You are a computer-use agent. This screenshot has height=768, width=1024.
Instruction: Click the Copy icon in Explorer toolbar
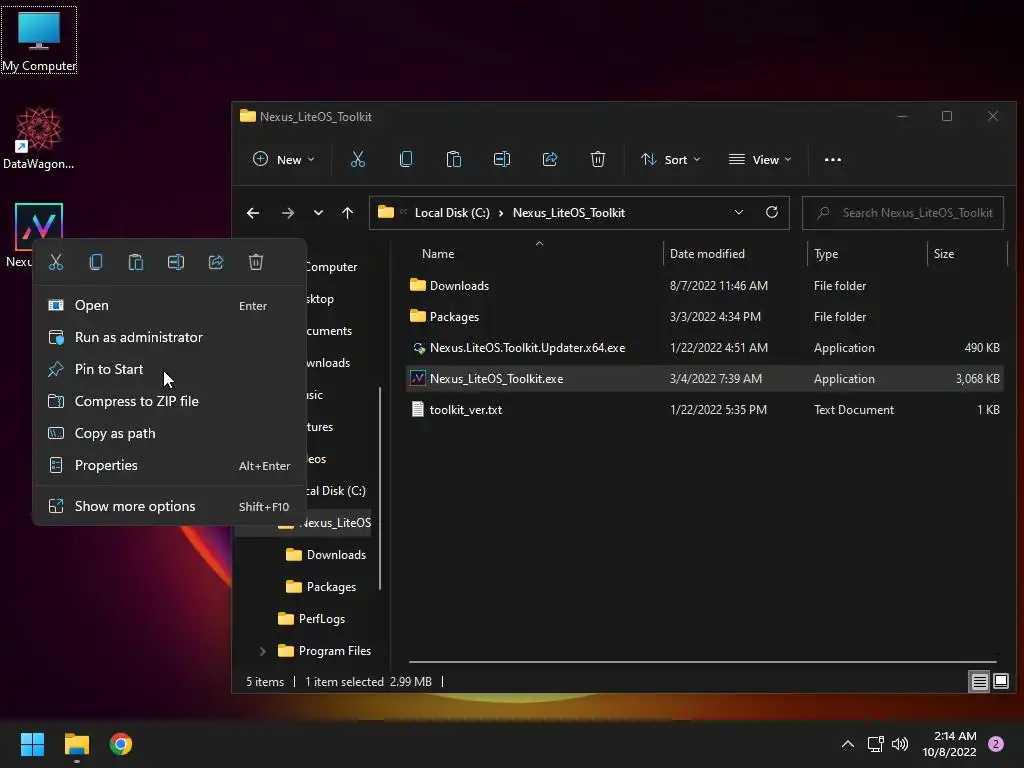click(x=406, y=159)
